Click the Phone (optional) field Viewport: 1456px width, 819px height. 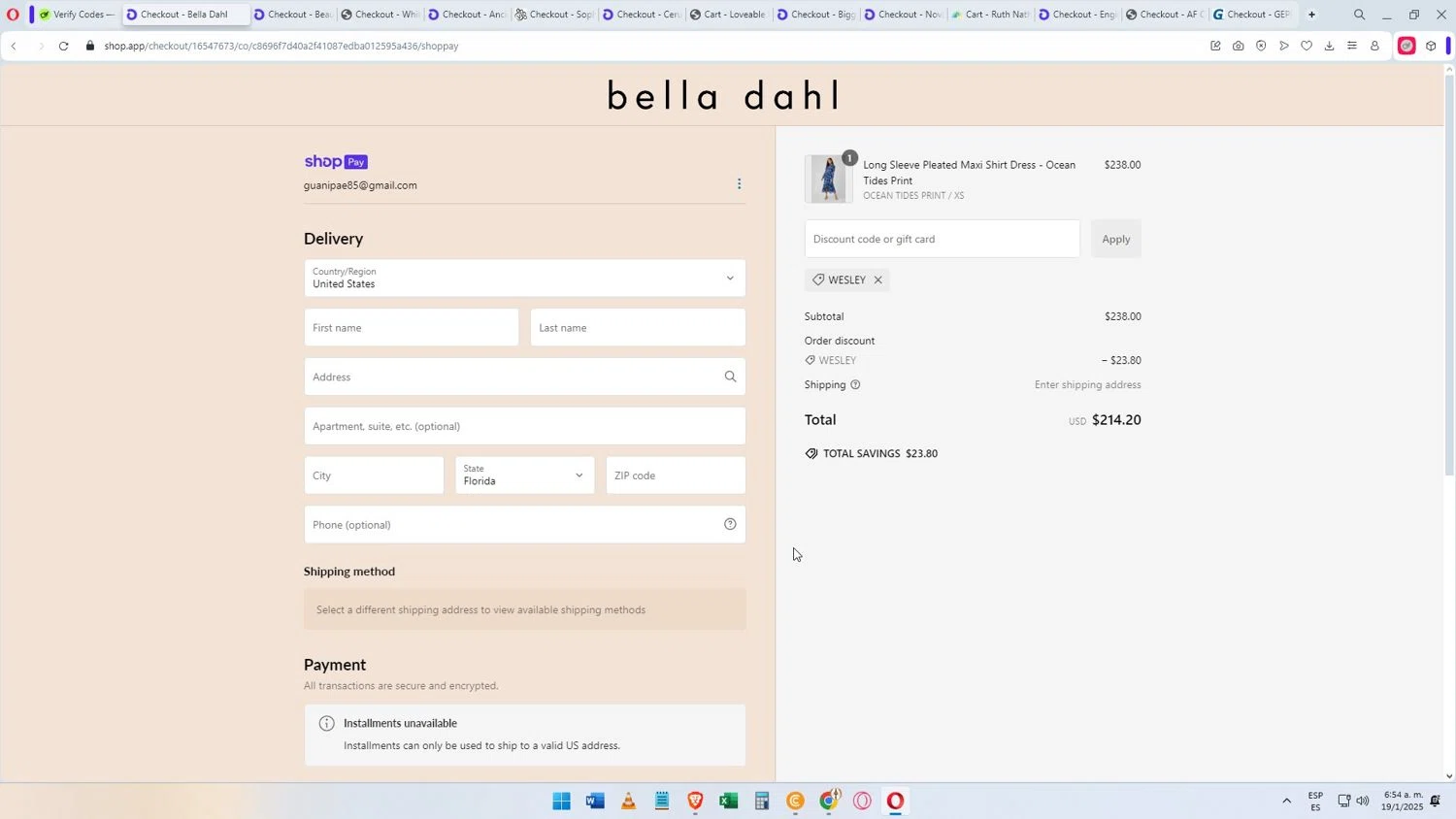click(x=525, y=525)
